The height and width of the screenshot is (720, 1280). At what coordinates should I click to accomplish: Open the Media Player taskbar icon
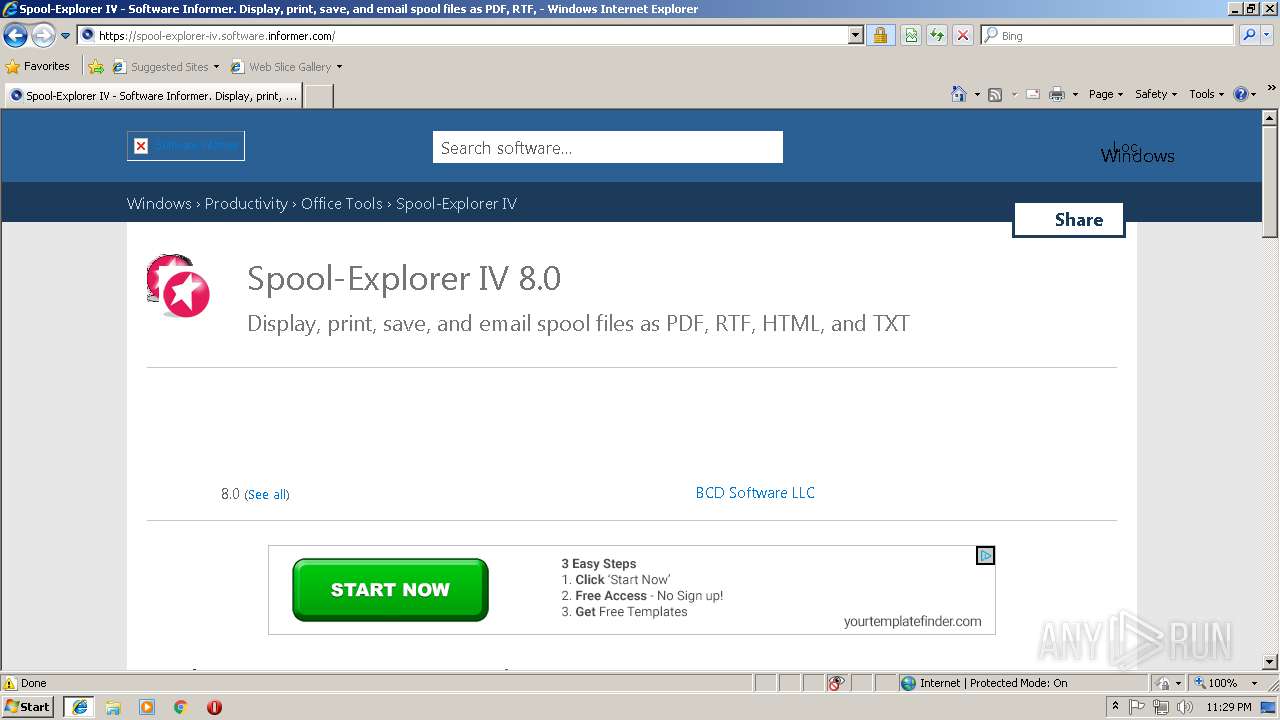(x=147, y=707)
